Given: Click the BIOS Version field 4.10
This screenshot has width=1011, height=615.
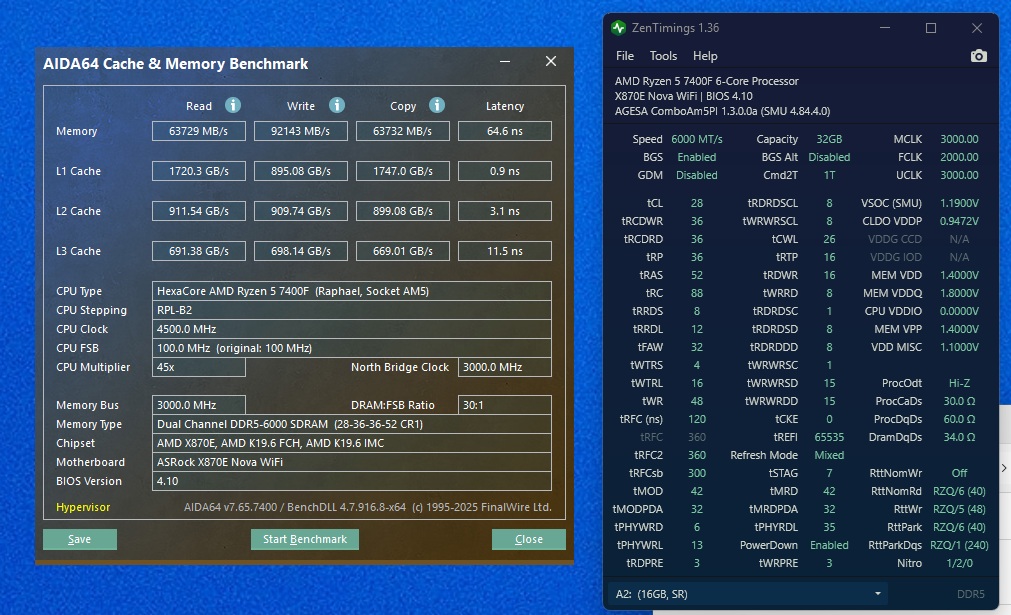Looking at the screenshot, I should pos(351,481).
